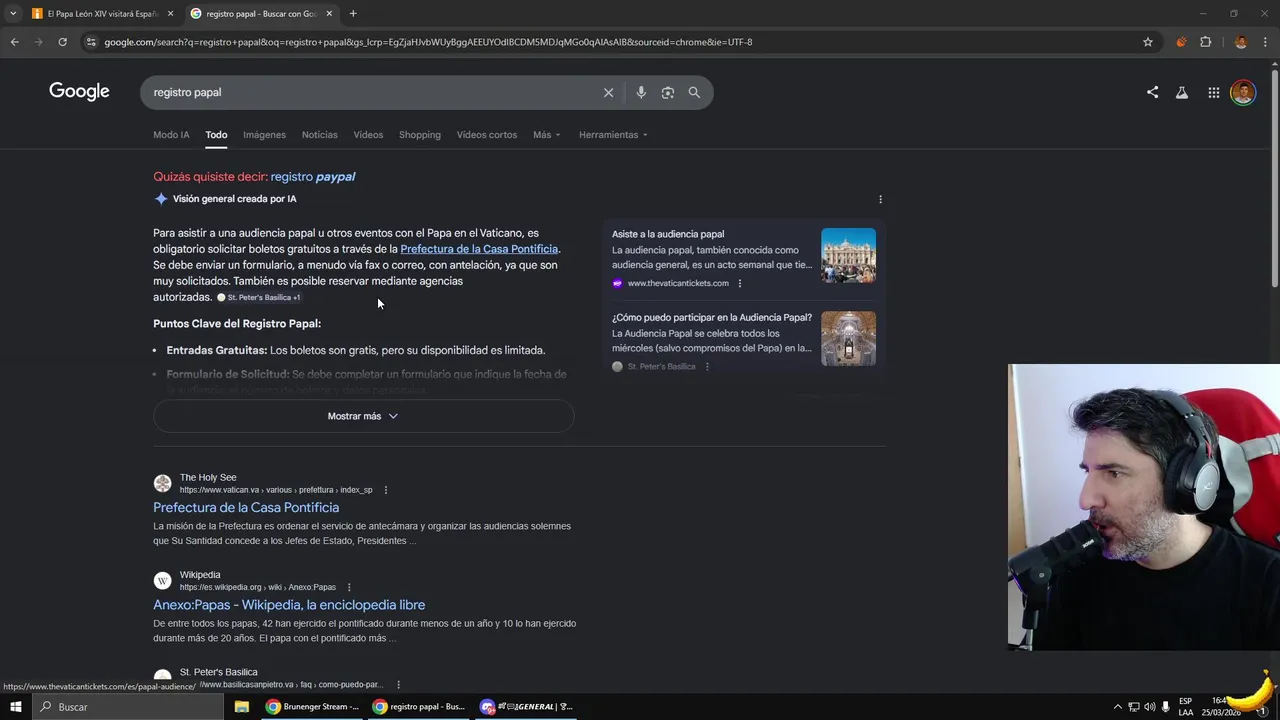Viewport: 1280px width, 720px height.
Task: Open the tab search dropdown arrow
Action: (13, 14)
